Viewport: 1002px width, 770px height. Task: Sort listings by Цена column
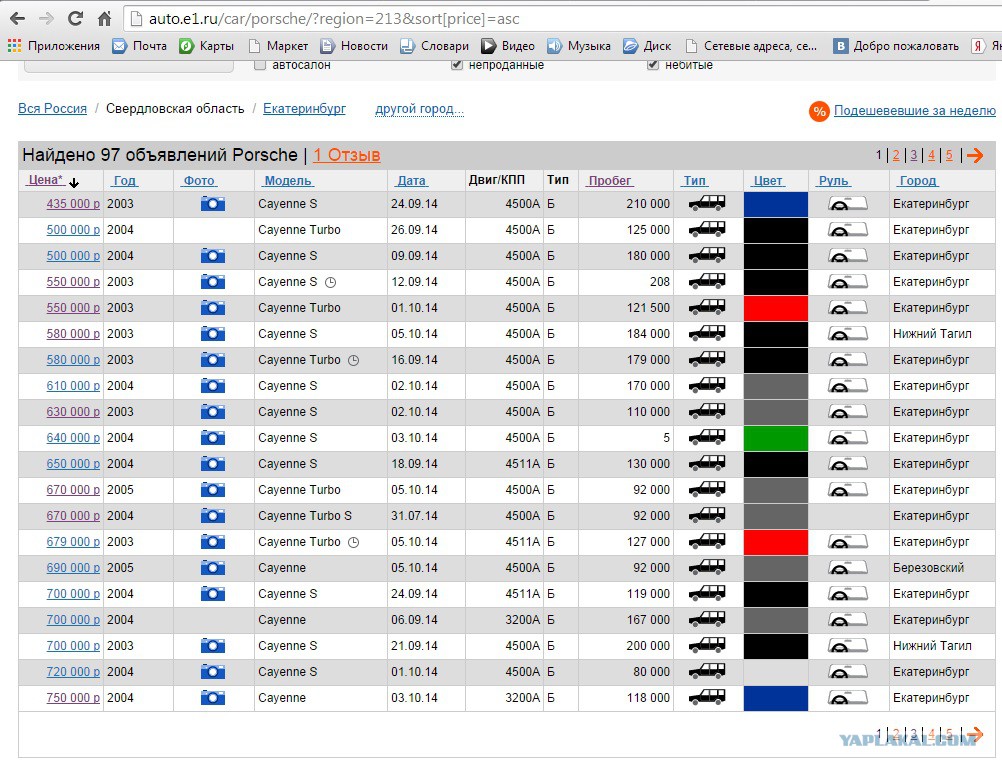tap(45, 180)
